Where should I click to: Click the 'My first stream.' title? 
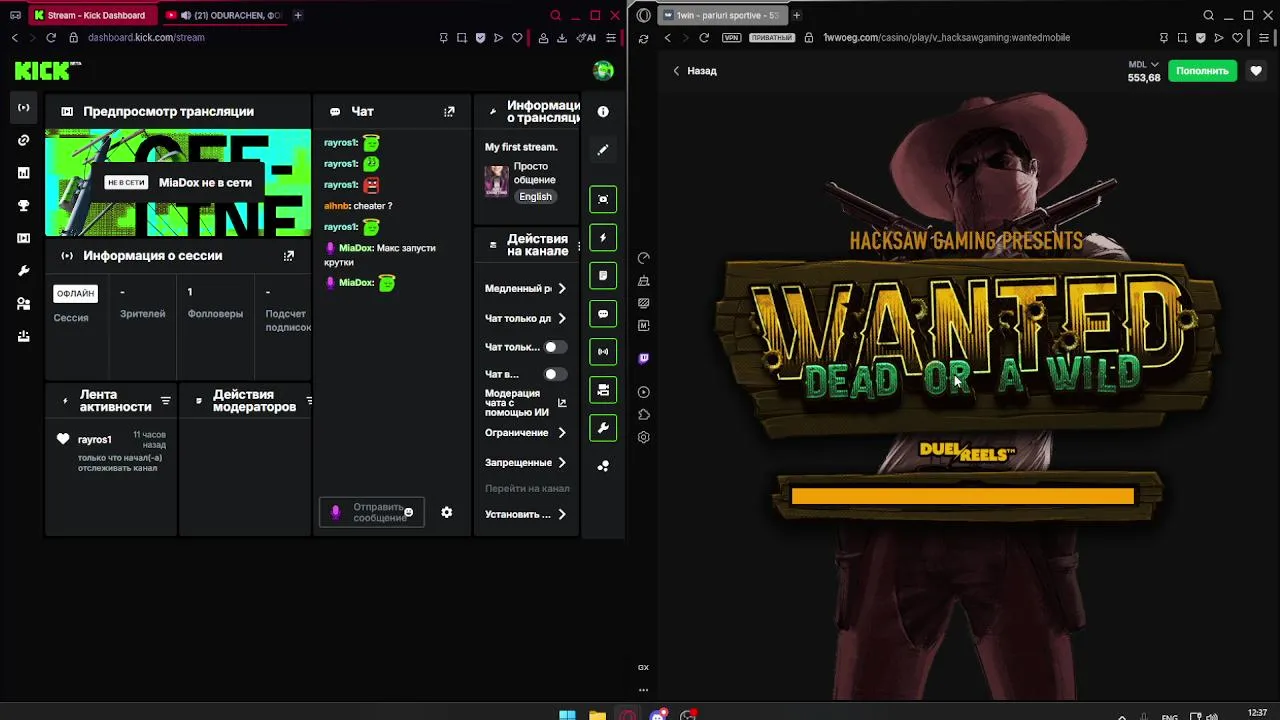[521, 147]
